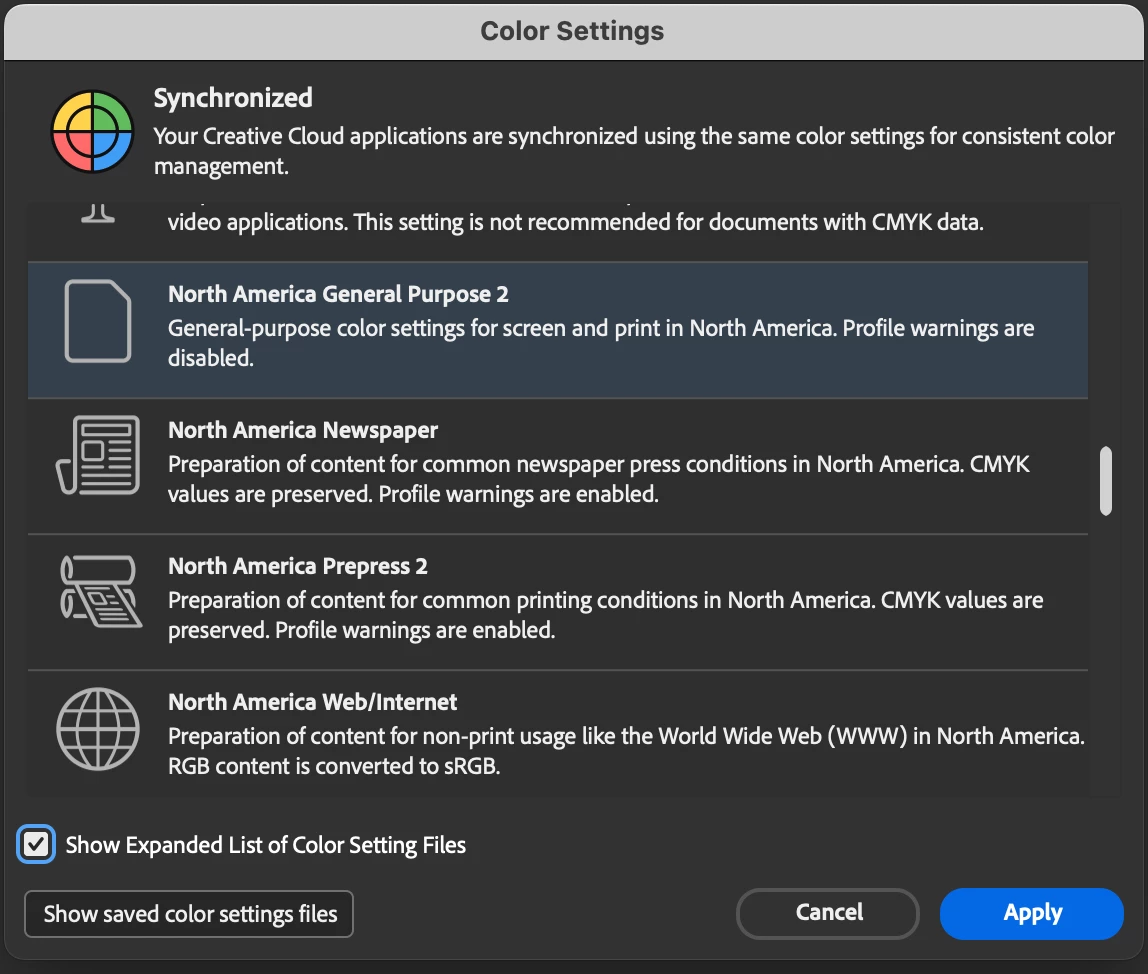Click the 'General-purpose color settings for screen' description
This screenshot has width=1148, height=974.
tap(601, 343)
